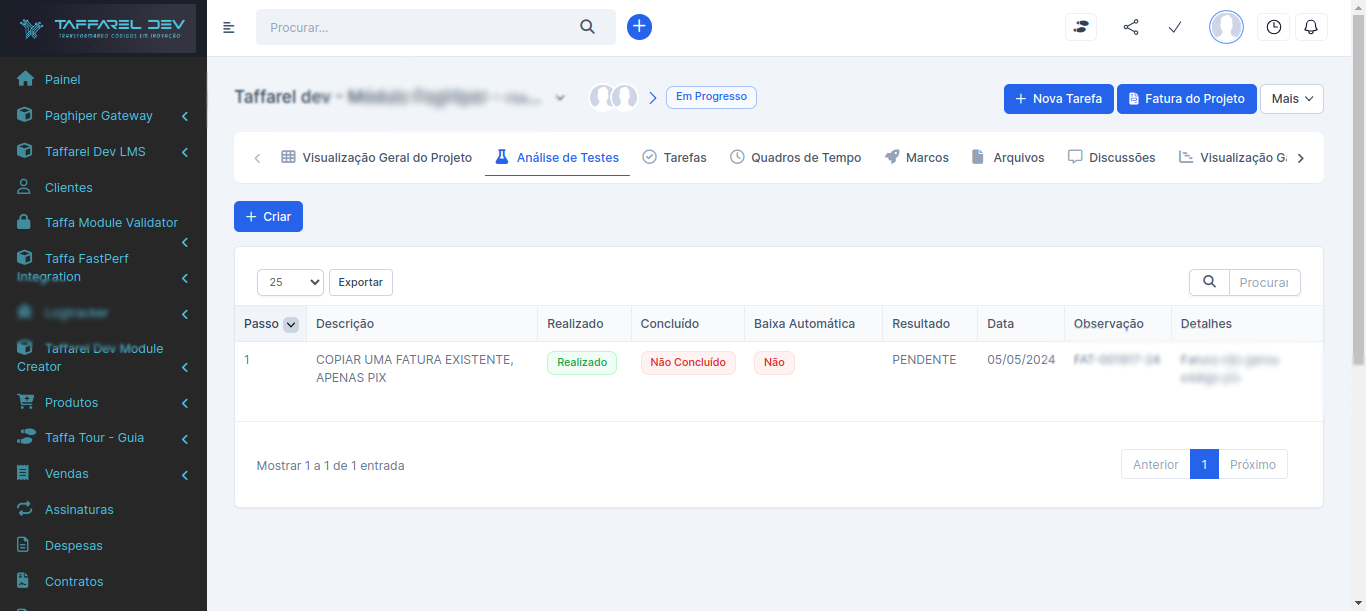Switch to the Tarefas tab
Viewport: 1366px width, 611px height.
pyautogui.click(x=674, y=157)
